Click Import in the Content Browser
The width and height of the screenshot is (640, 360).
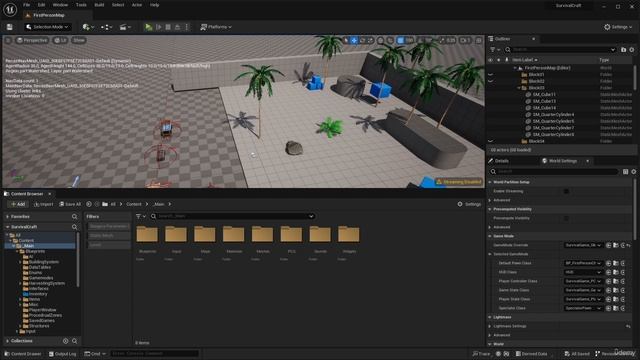(44, 204)
